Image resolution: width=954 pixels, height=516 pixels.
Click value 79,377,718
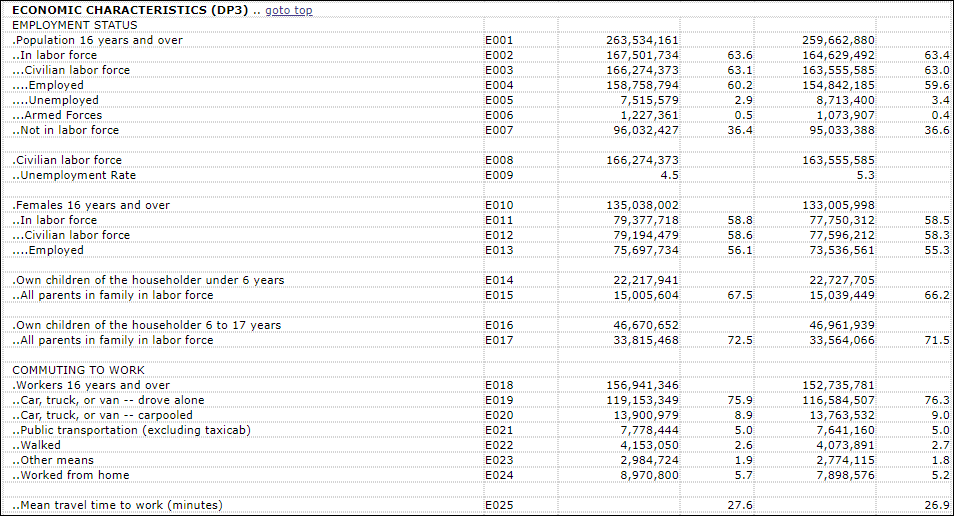[646, 220]
